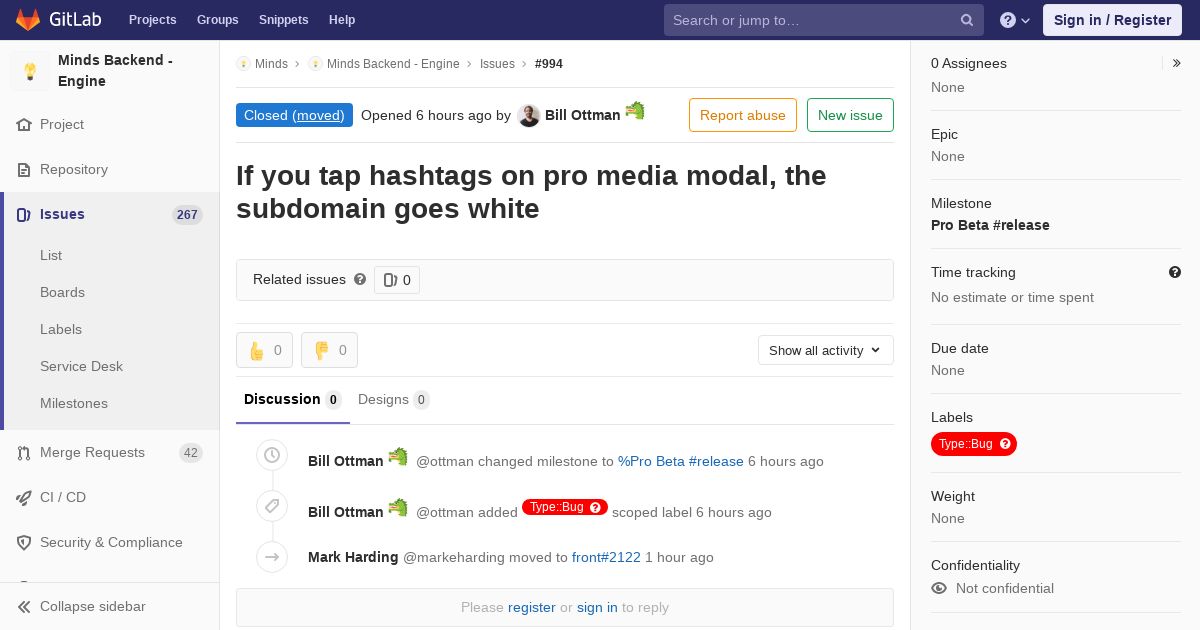Screen dimensions: 1200x630
Task: Click the Minds Backend project lightbulb avatar
Action: tap(30, 71)
